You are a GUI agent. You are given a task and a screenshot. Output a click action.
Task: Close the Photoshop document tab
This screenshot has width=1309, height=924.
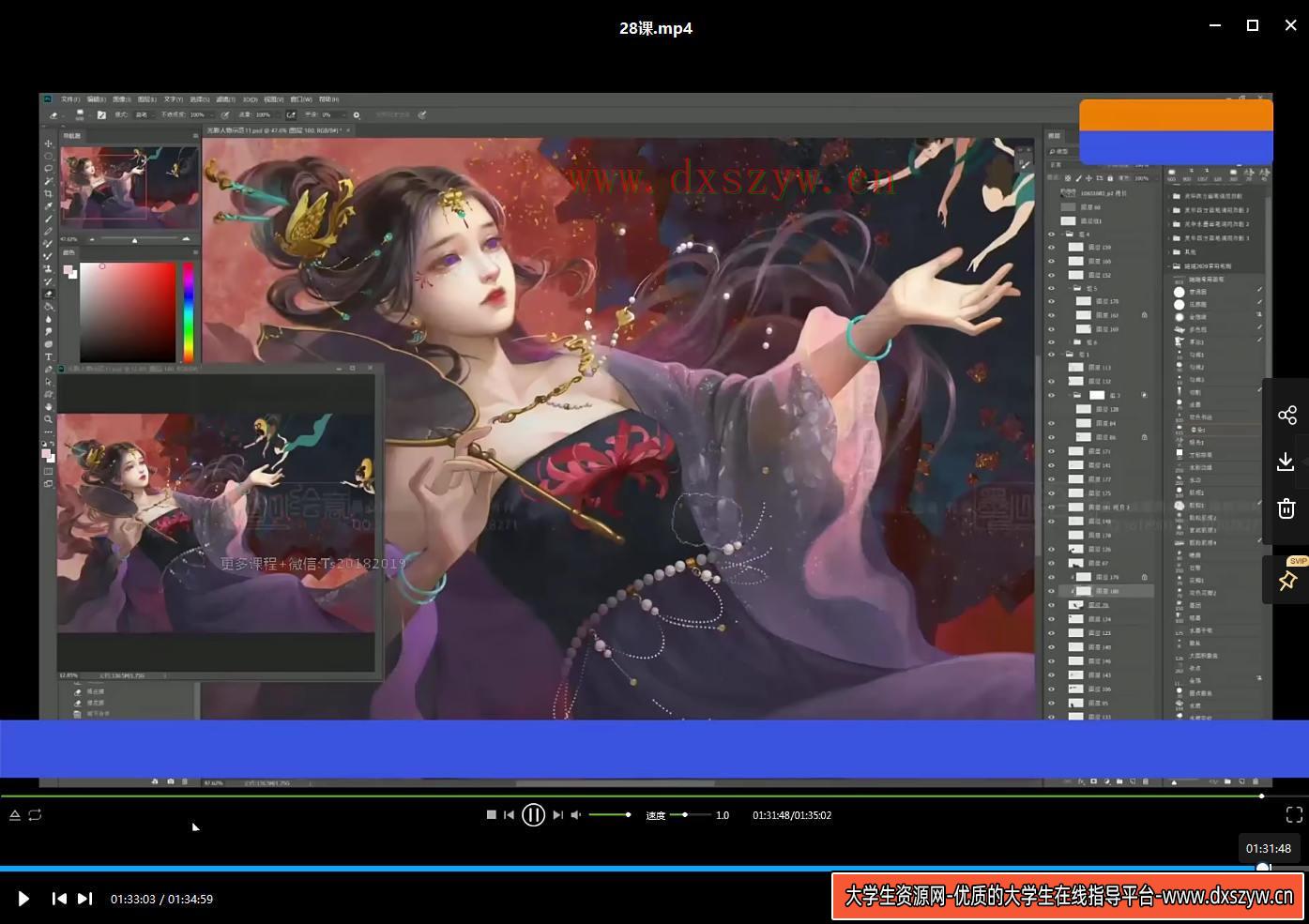pyautogui.click(x=348, y=130)
